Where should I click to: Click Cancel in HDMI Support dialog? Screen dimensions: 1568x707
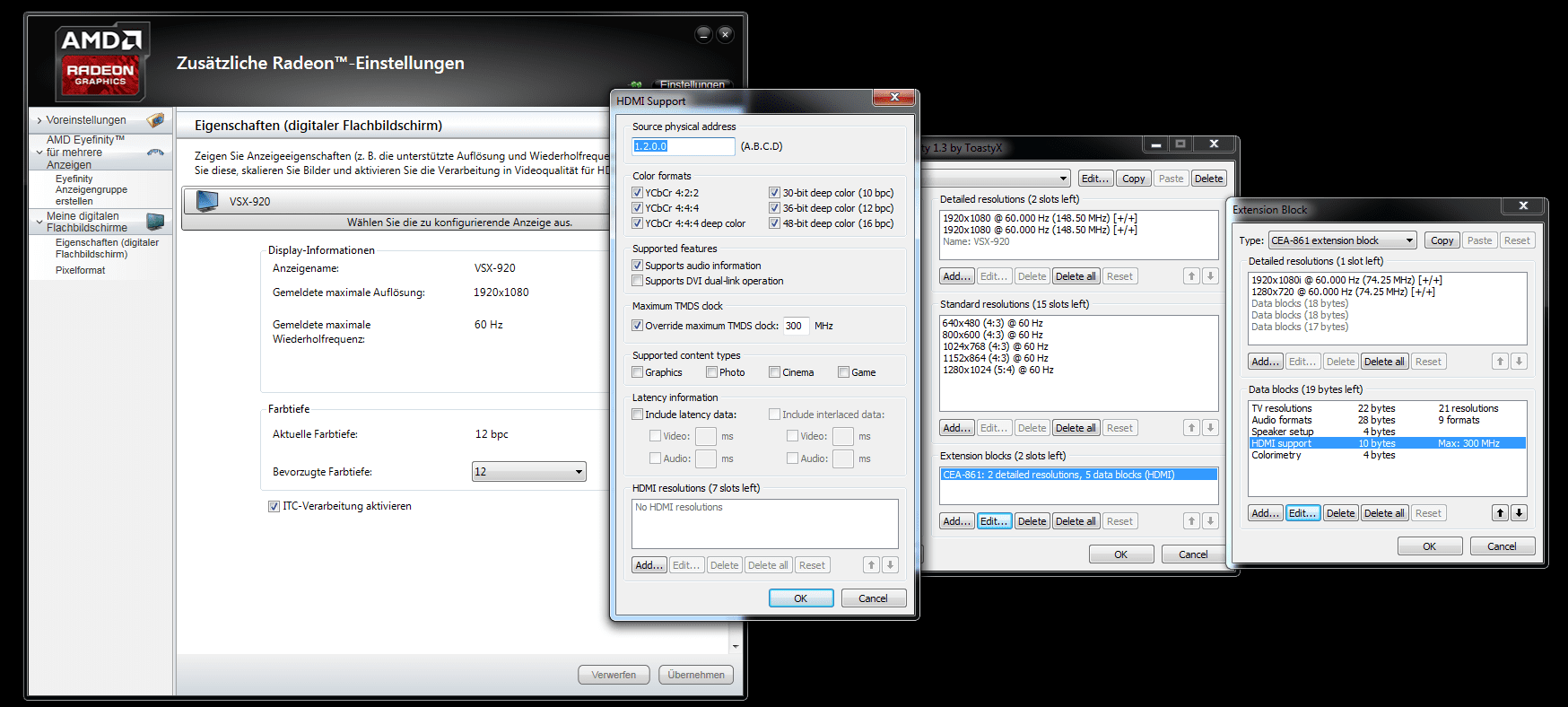click(x=873, y=598)
